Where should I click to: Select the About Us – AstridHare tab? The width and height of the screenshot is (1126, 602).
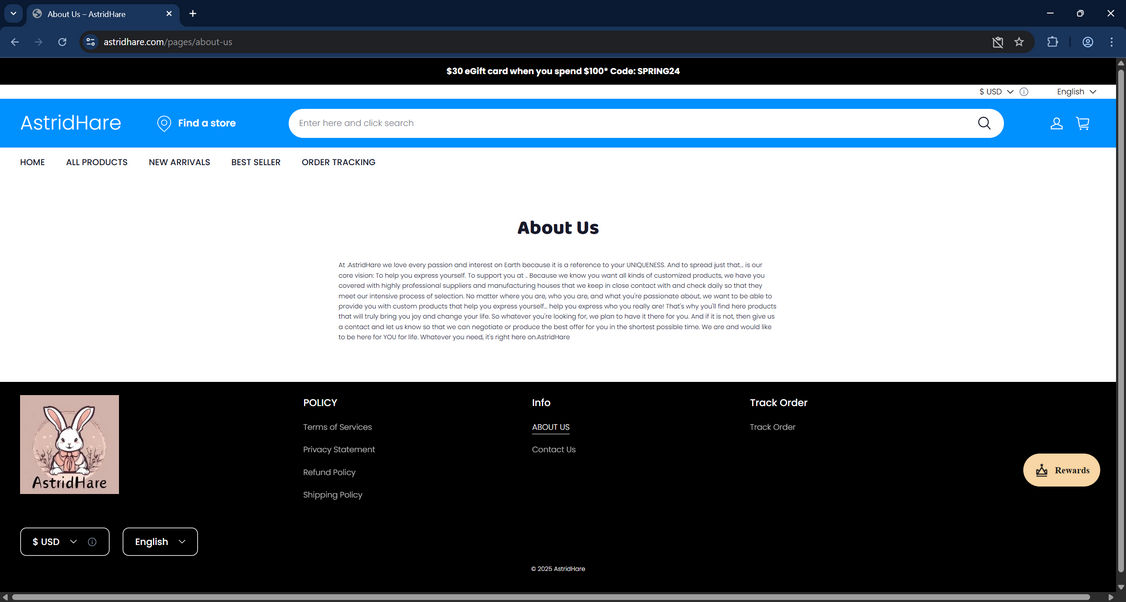coord(103,14)
